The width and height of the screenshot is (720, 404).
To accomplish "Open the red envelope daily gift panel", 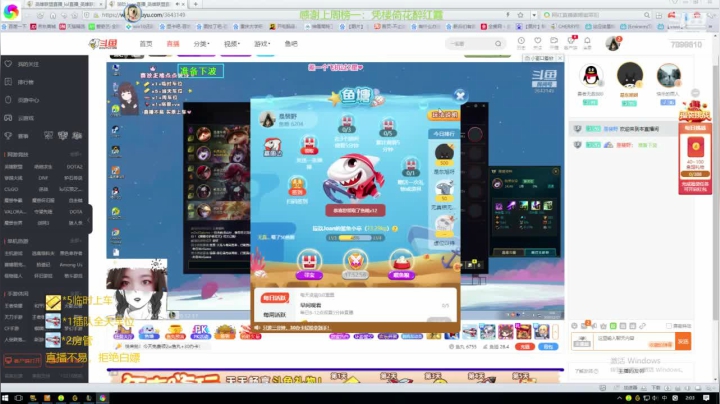I will 695,158.
